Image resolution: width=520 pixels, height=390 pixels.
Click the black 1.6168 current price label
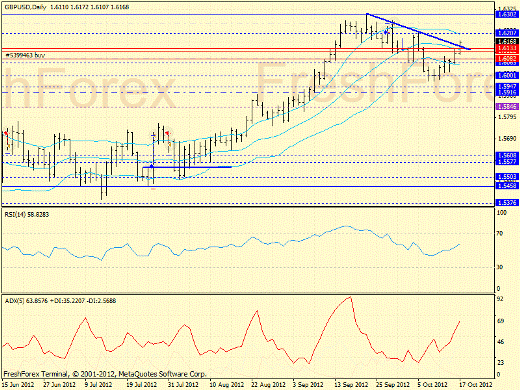(x=507, y=42)
